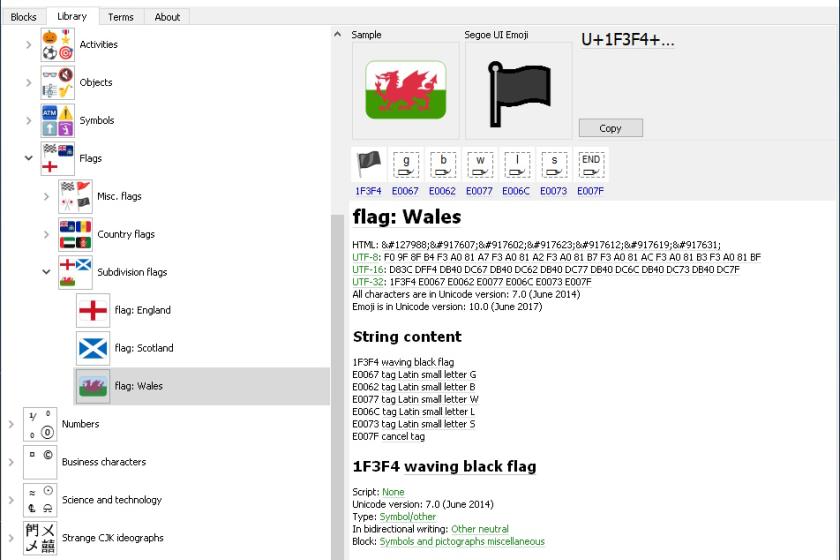Open the E0062 code link
Image resolution: width=840 pixels, height=560 pixels.
coord(442,191)
